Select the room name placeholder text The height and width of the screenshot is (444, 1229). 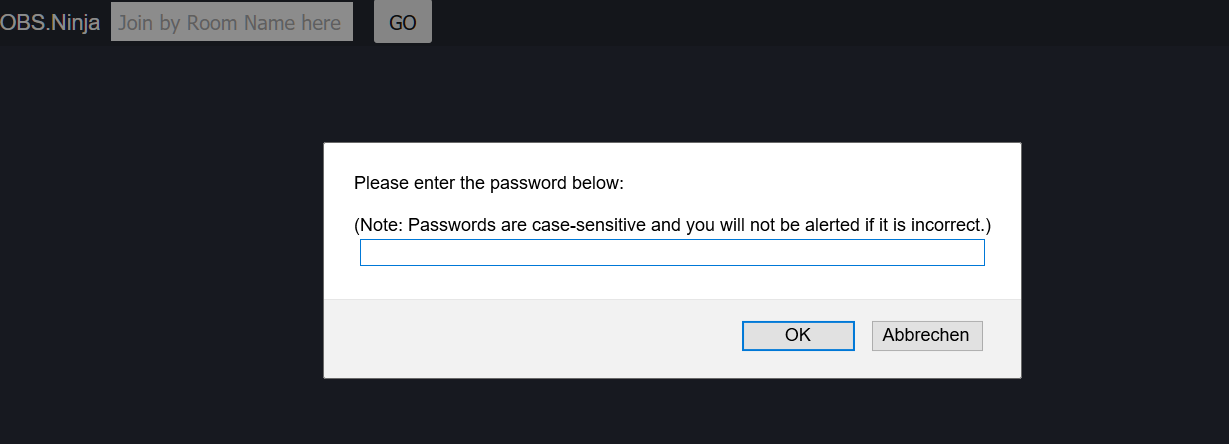coord(230,22)
